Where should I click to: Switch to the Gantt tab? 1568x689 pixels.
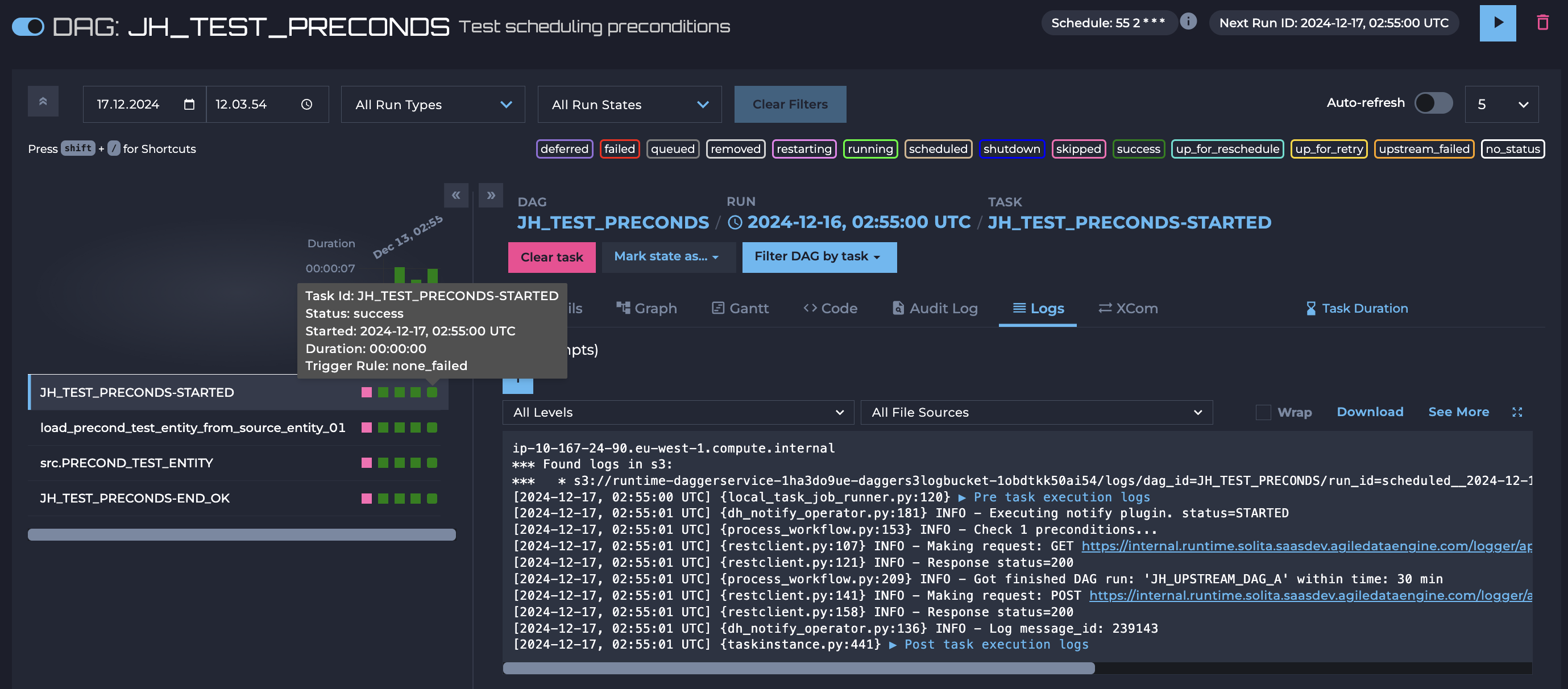pos(740,309)
